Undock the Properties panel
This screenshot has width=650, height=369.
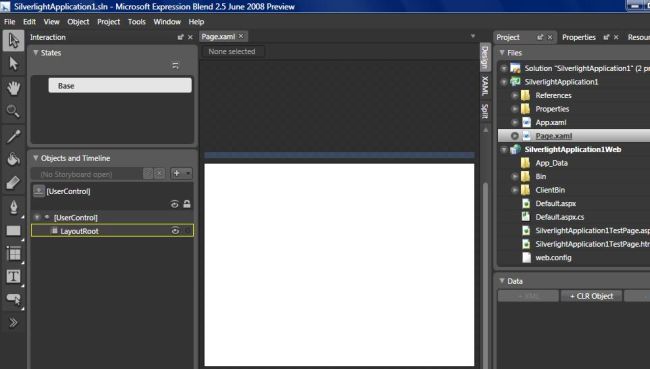coord(606,37)
